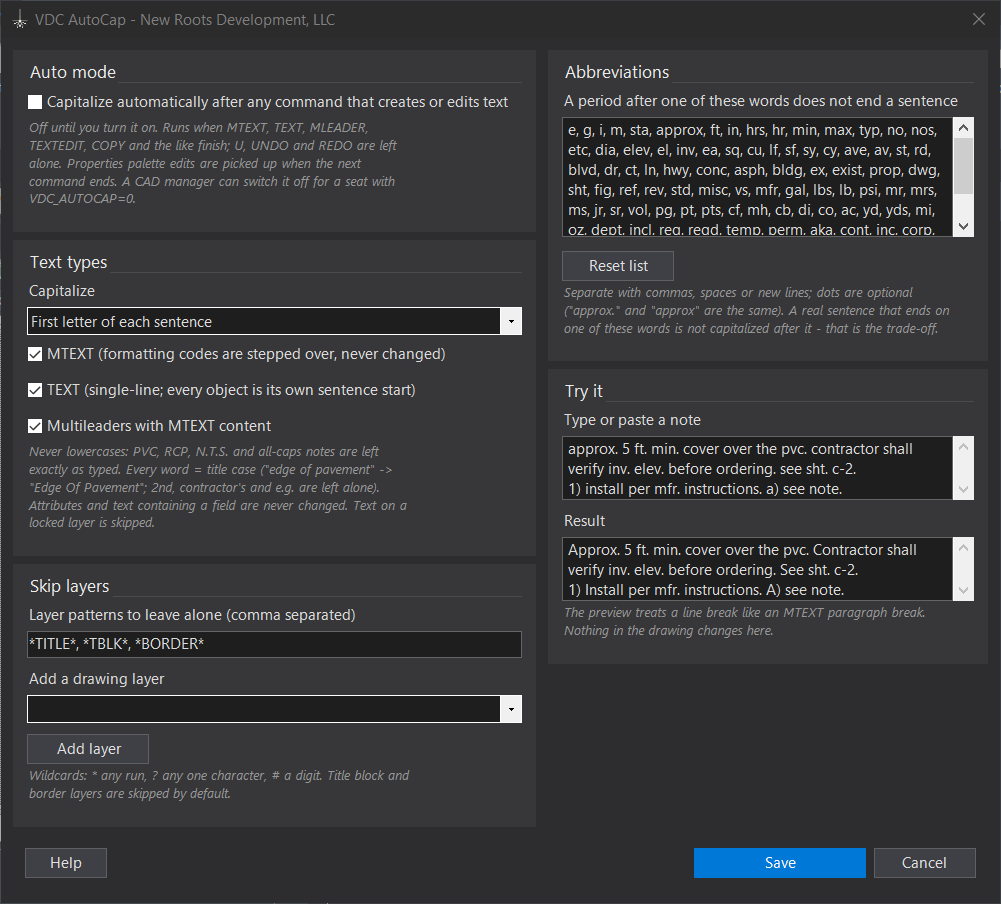Viewport: 1001px width, 904px height.
Task: Click the Capitalize label above the dropdown
Action: pyautogui.click(x=62, y=291)
